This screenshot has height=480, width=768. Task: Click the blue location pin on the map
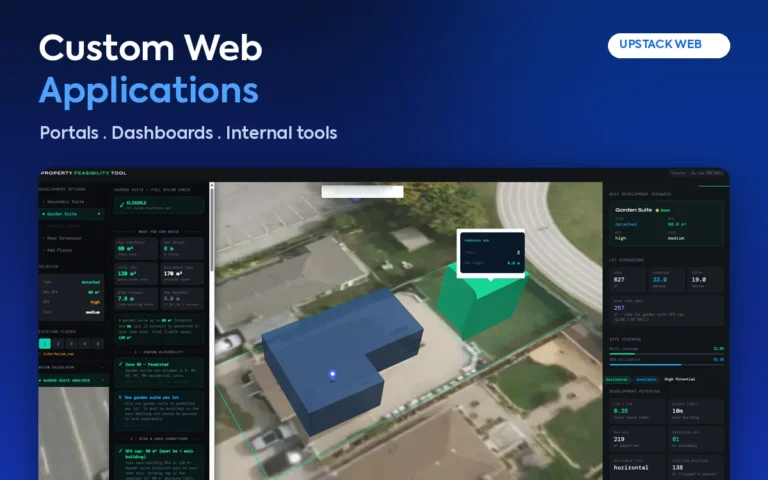tap(333, 376)
